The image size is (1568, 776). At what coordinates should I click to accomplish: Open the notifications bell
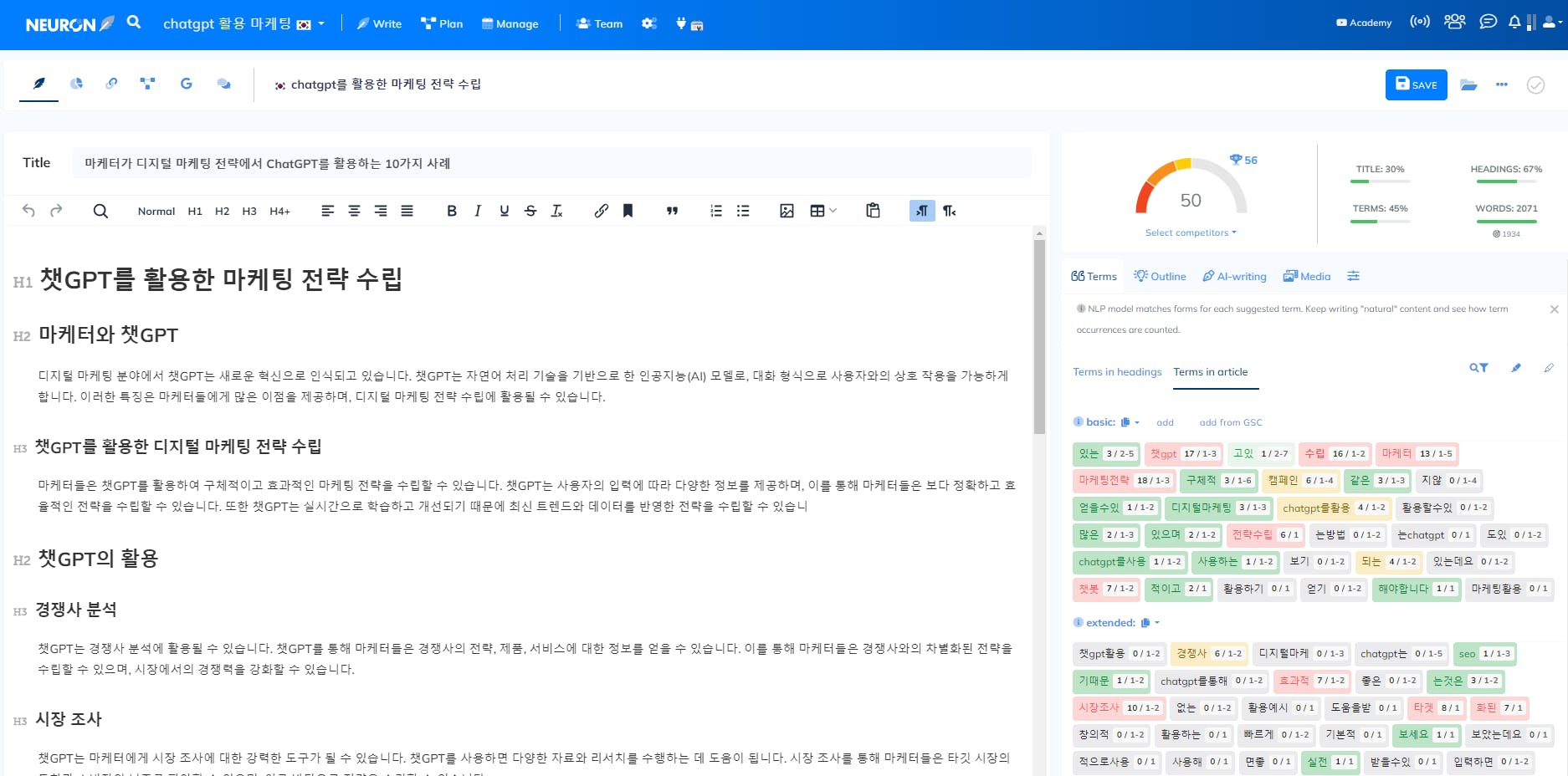pos(1514,23)
